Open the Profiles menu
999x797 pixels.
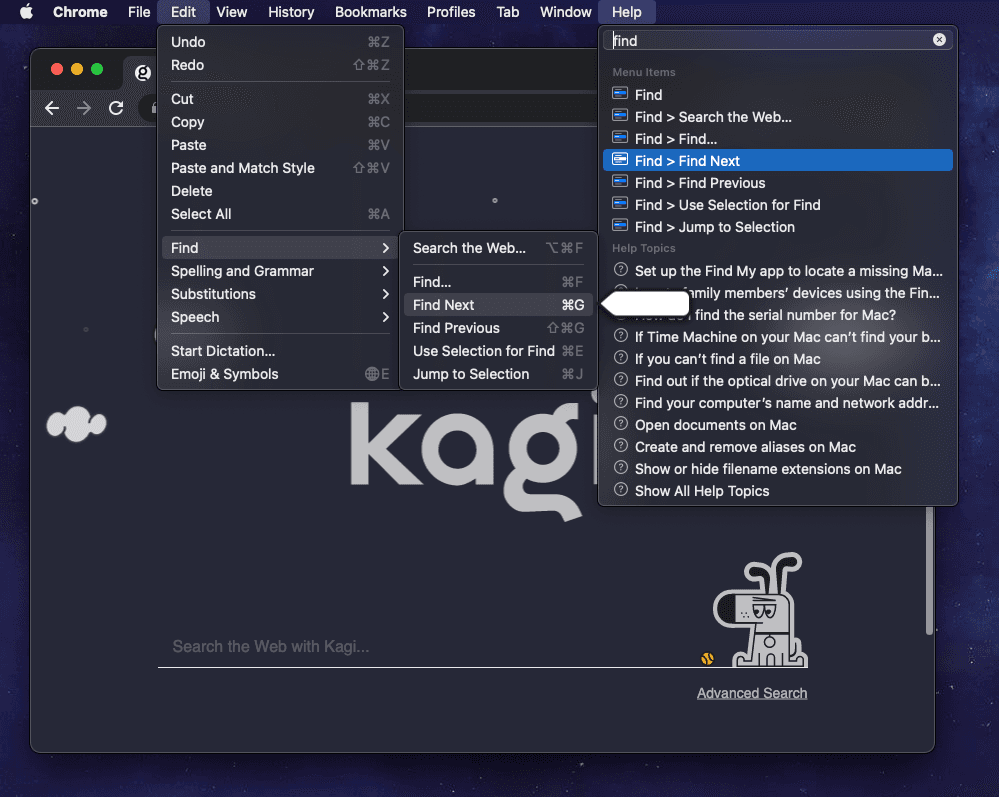(x=451, y=12)
